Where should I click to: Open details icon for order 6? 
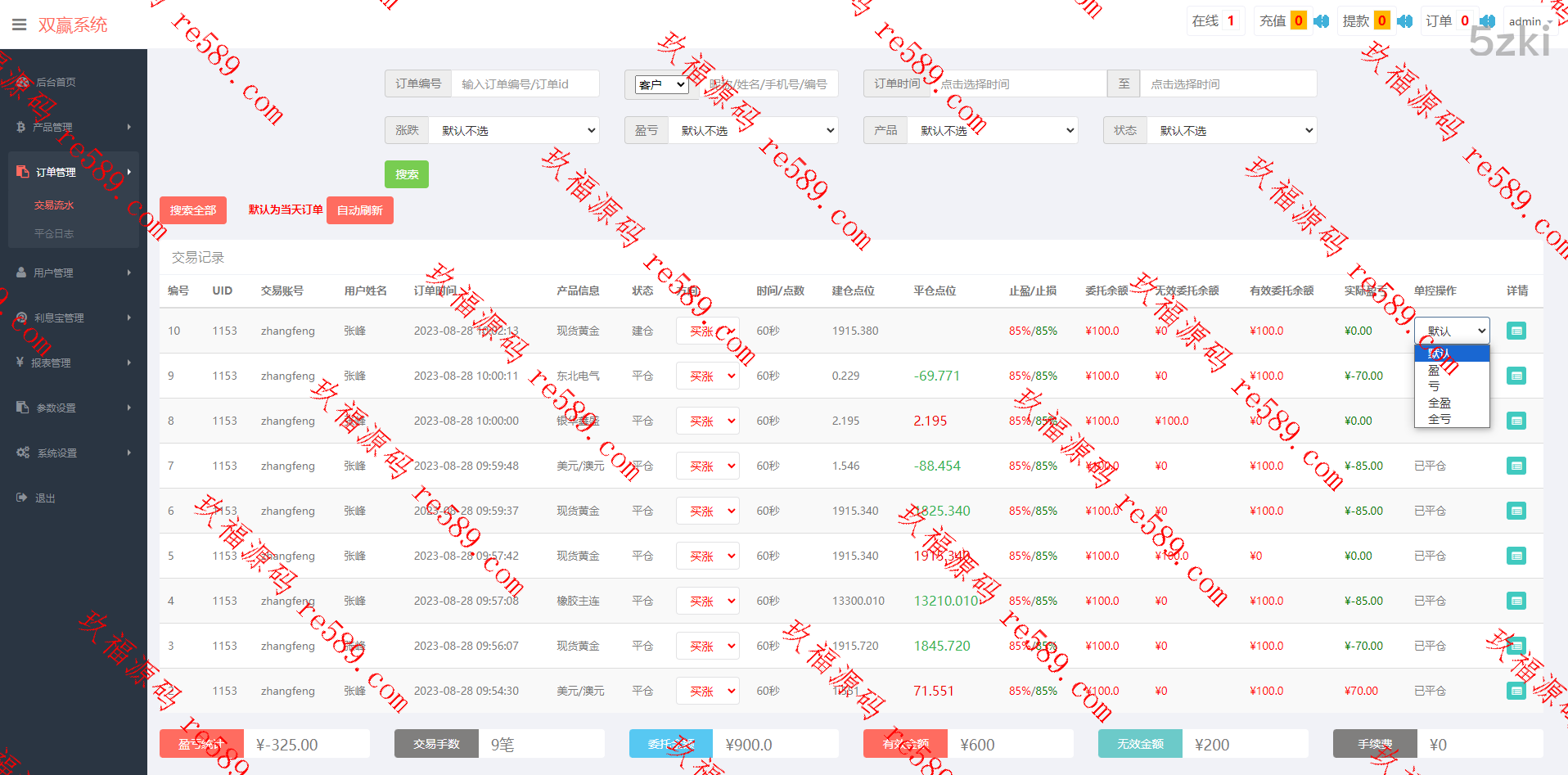[x=1516, y=511]
